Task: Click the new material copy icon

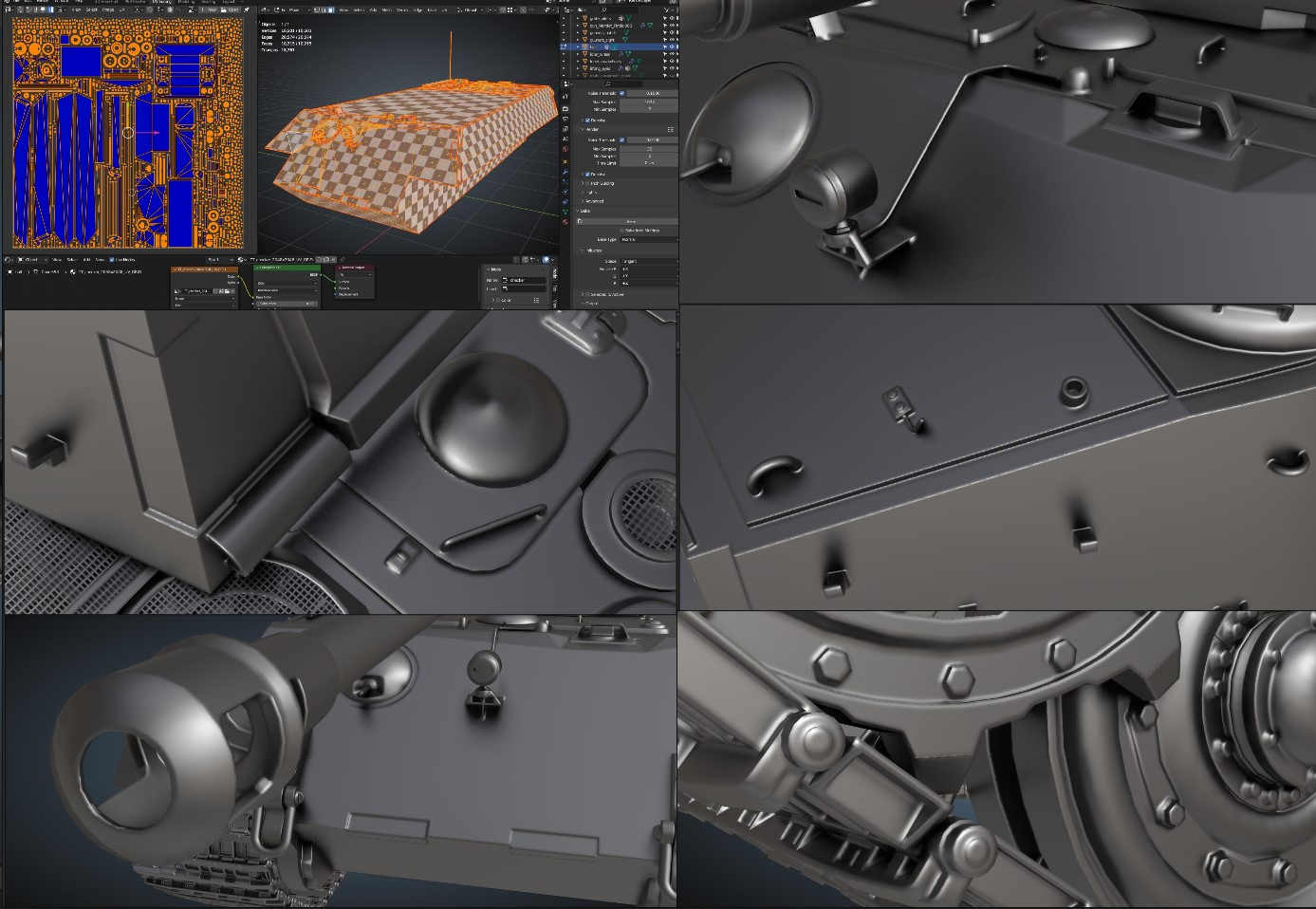Action: (x=326, y=260)
